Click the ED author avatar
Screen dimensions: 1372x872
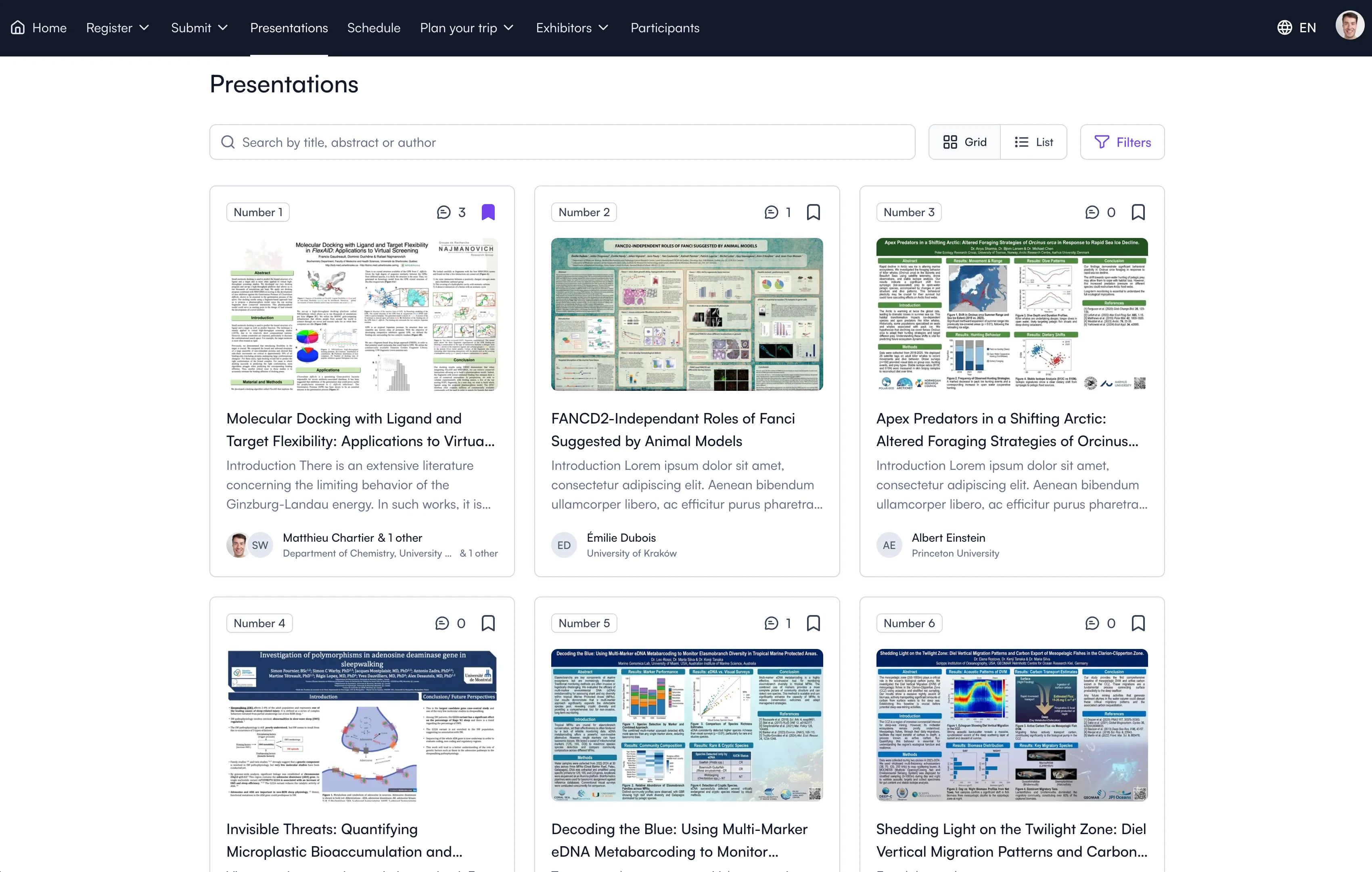pos(563,545)
